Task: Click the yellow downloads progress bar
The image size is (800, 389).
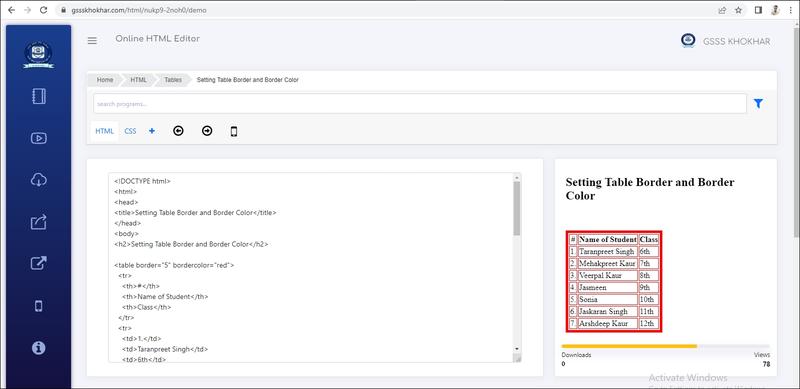Action: [x=629, y=346]
